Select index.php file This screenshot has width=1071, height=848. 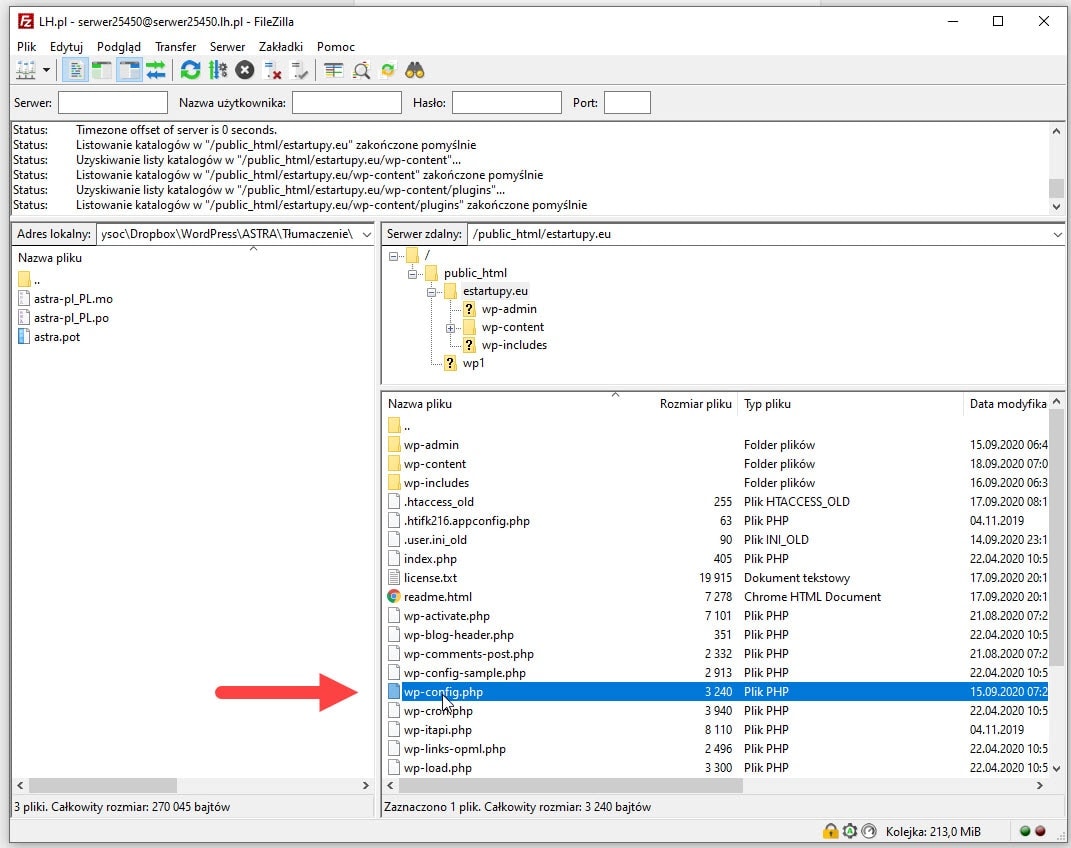click(430, 559)
